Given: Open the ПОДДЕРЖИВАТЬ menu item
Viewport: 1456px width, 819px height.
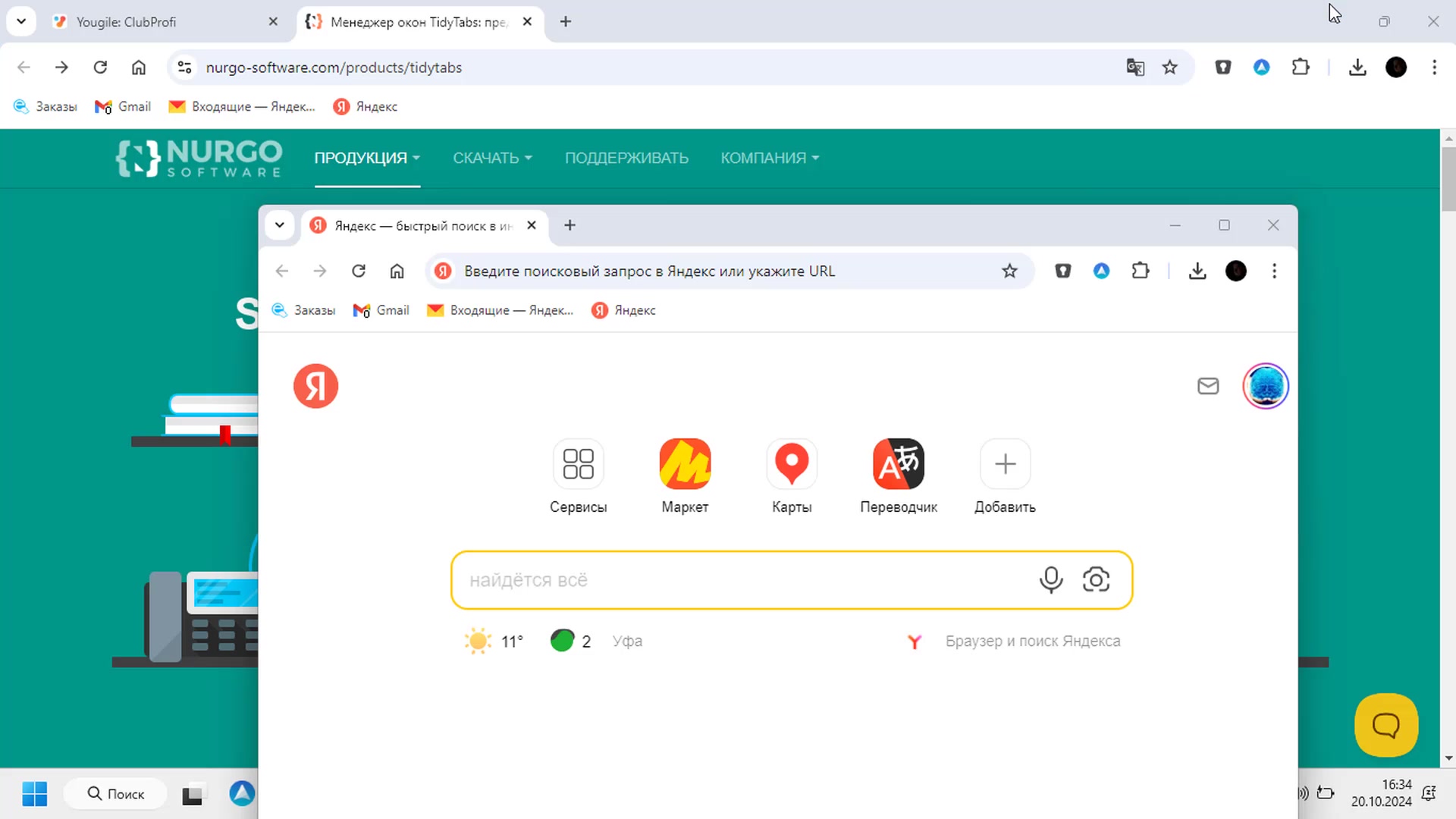Looking at the screenshot, I should (626, 158).
